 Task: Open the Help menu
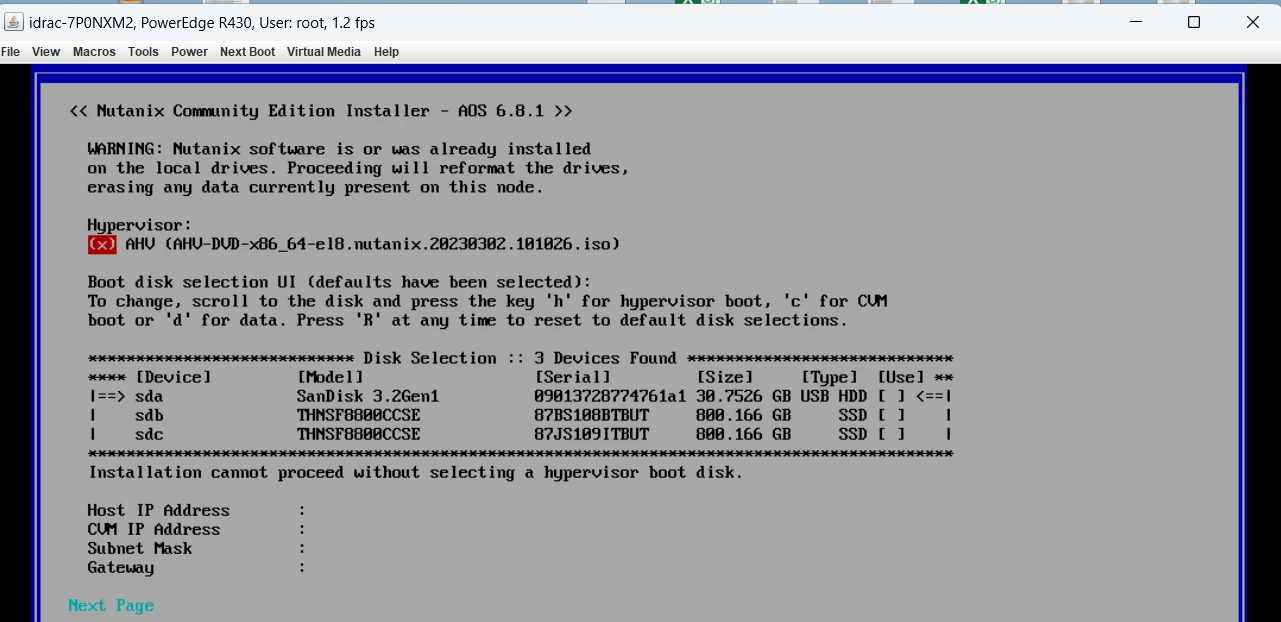click(x=386, y=52)
